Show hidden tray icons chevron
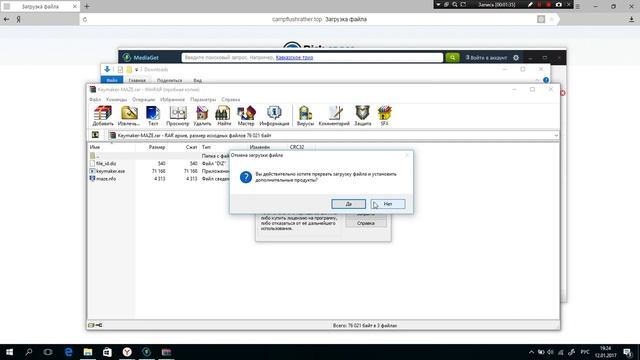Viewport: 640px width, 360px height. tap(531, 352)
